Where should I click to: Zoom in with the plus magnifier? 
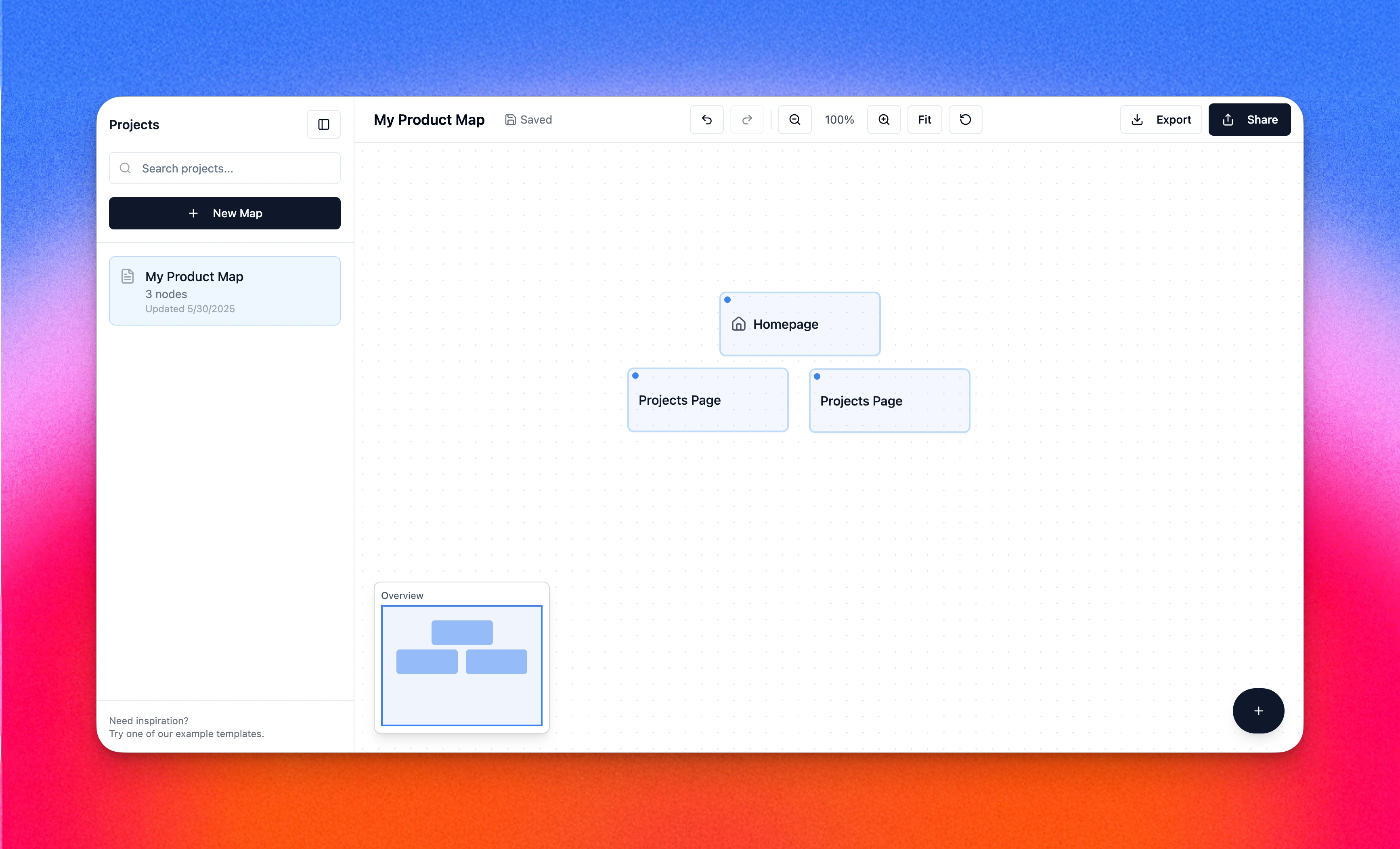884,120
